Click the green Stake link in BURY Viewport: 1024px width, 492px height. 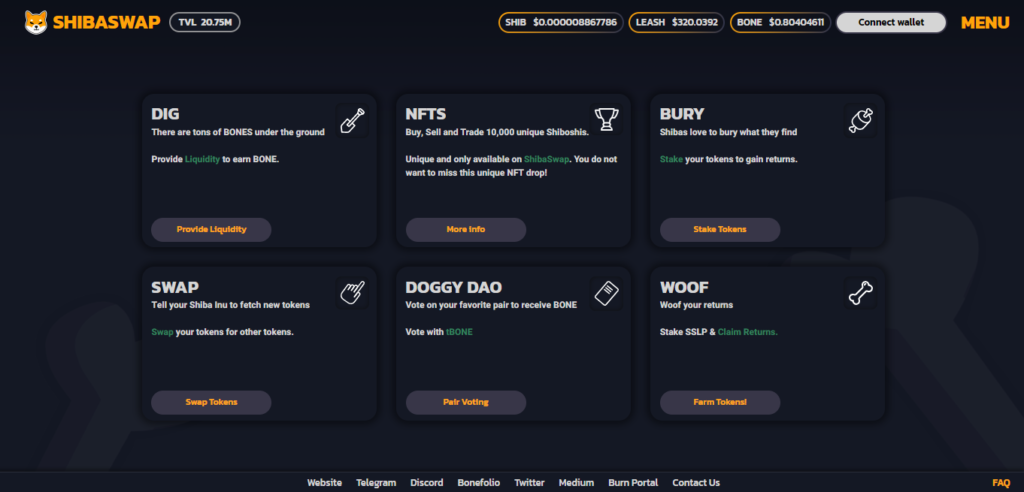[x=671, y=159]
